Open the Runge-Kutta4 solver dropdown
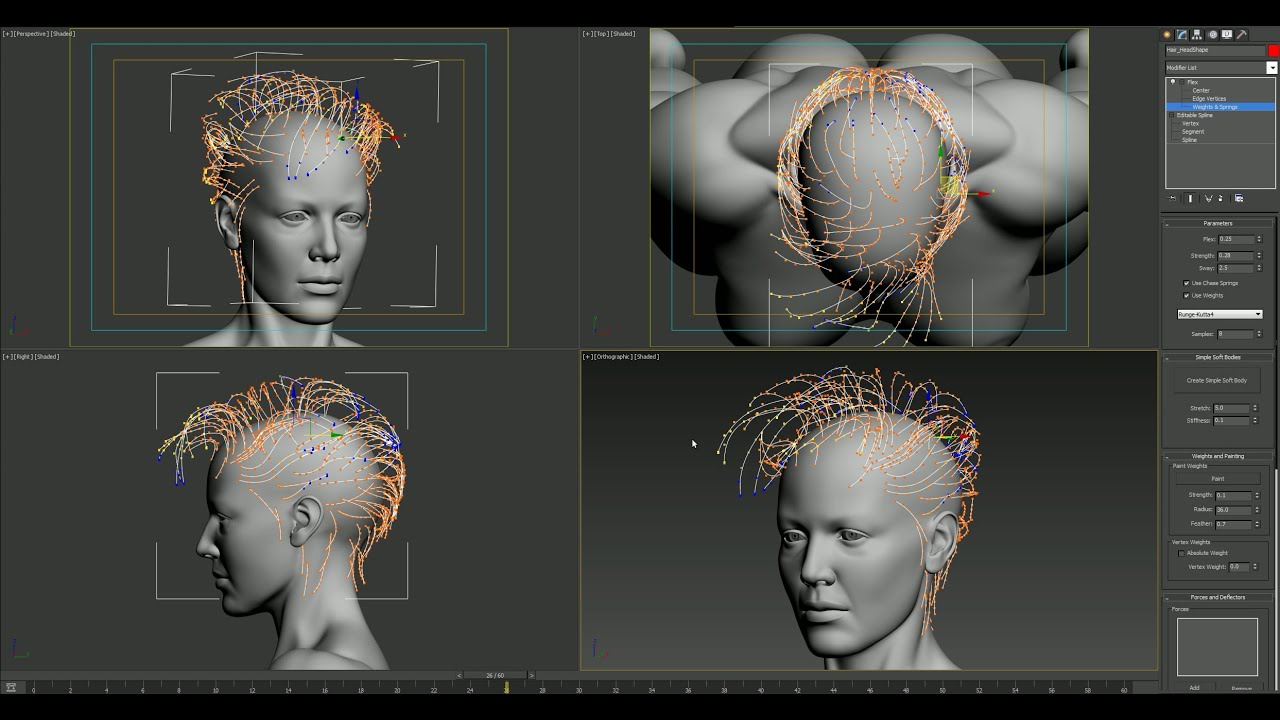The image size is (1280, 720). (x=1219, y=314)
